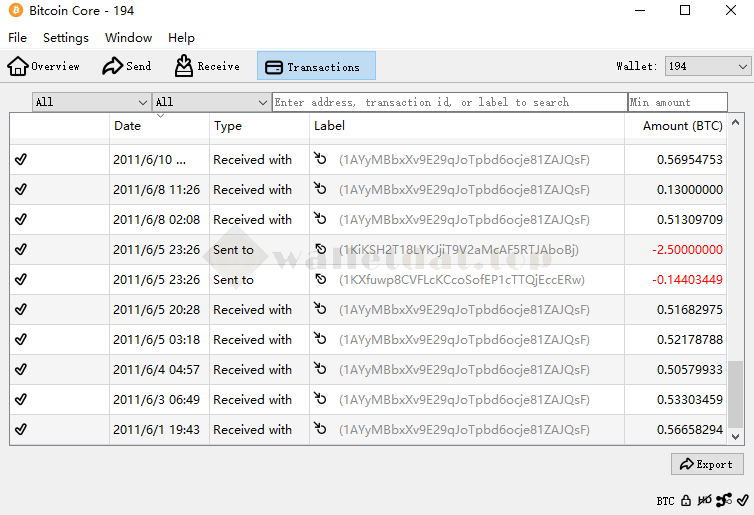Open the Help menu
754x515 pixels.
coord(181,38)
